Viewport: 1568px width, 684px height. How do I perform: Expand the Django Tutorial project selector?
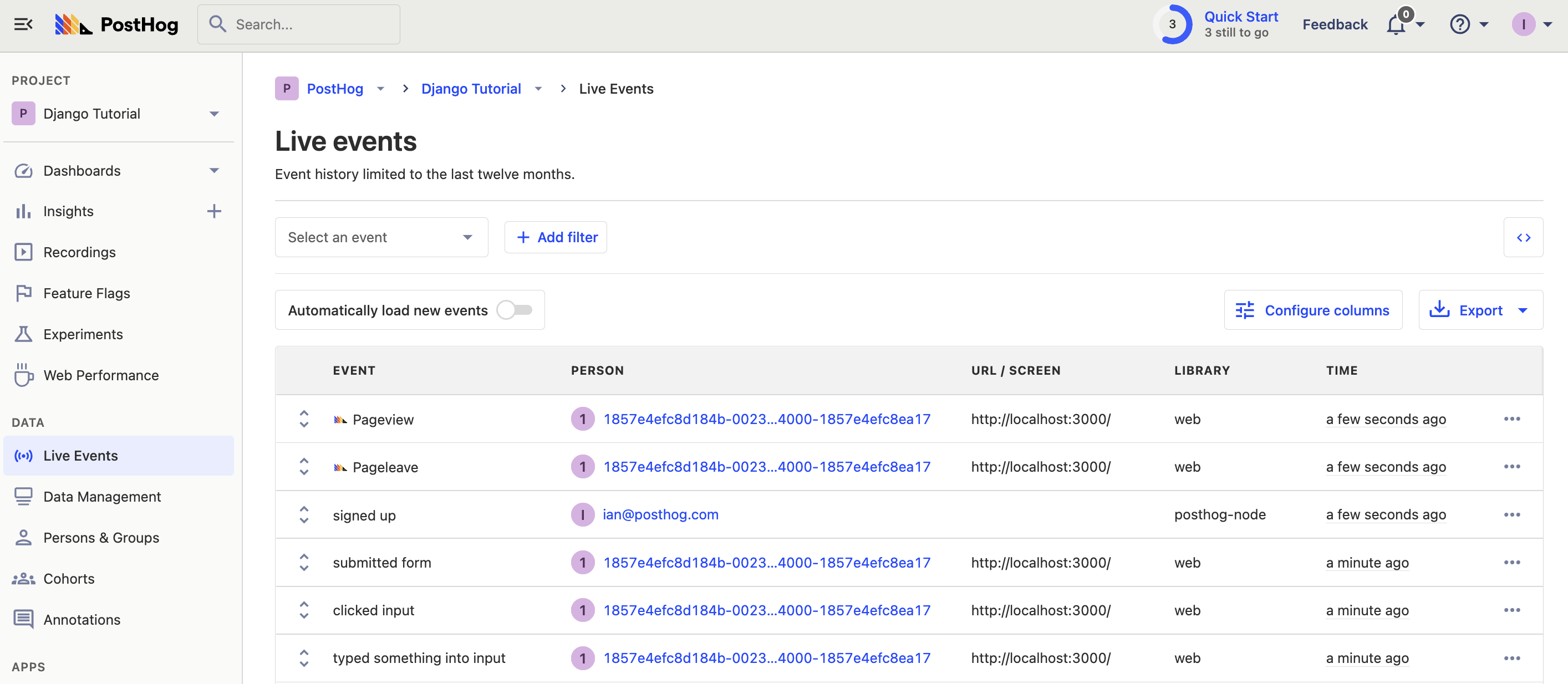116,114
